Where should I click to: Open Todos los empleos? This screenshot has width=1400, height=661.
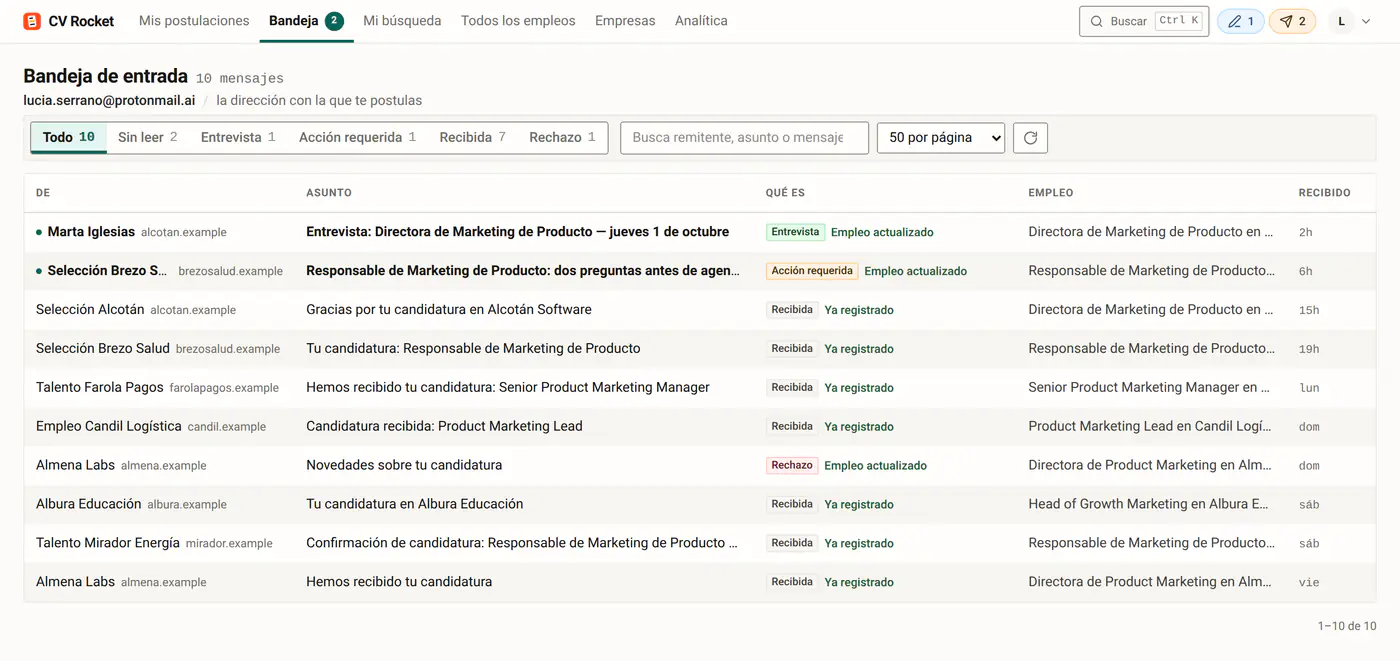518,21
